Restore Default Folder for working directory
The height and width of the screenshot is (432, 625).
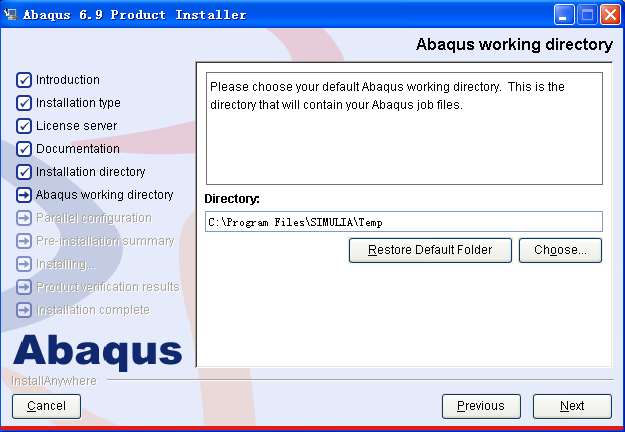(x=430, y=250)
